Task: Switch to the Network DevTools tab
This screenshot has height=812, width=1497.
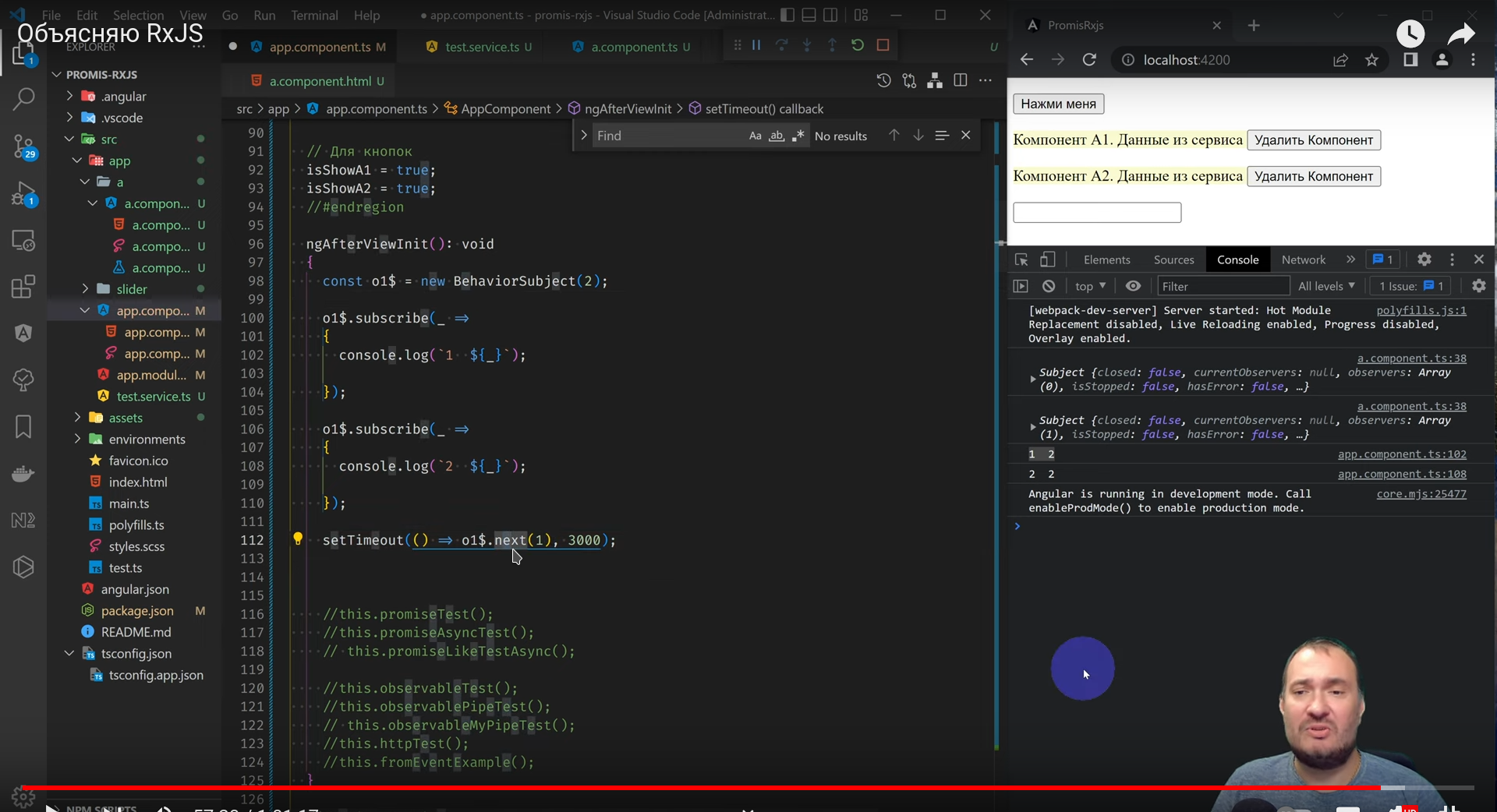Action: tap(1303, 259)
